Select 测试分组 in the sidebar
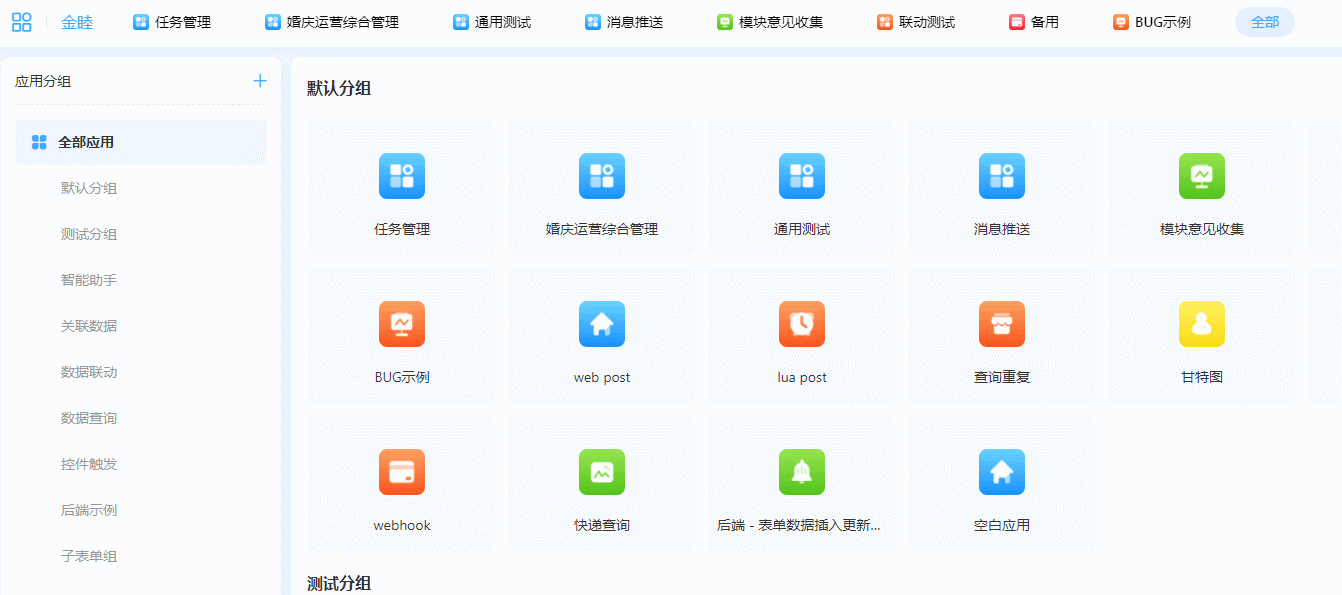Viewport: 1342px width, 595px height. (89, 234)
